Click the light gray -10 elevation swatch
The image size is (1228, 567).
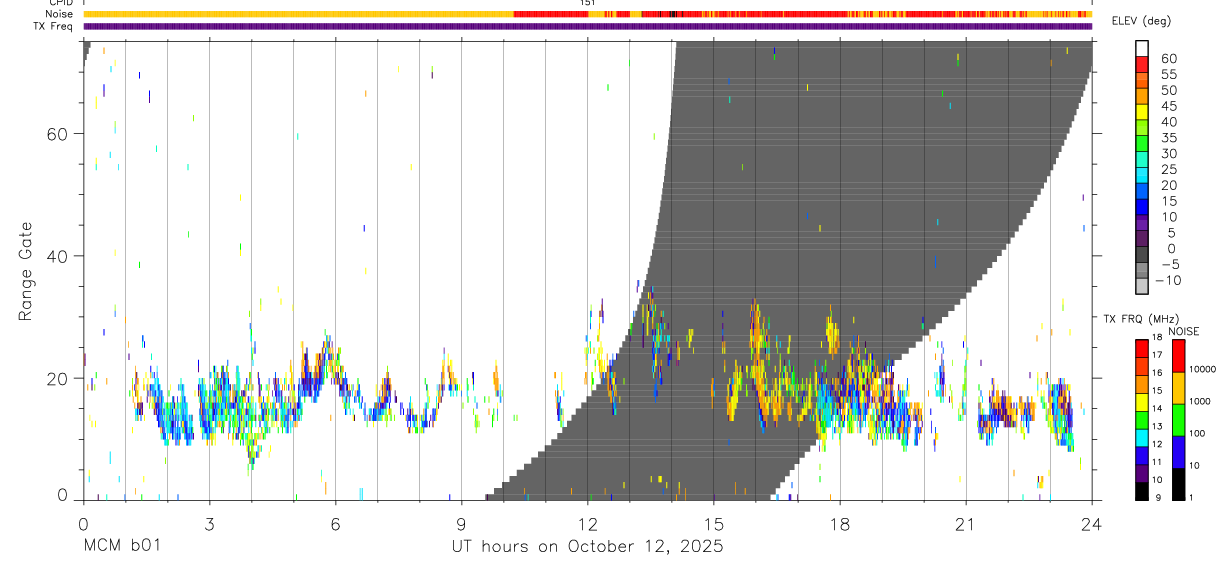point(1141,286)
